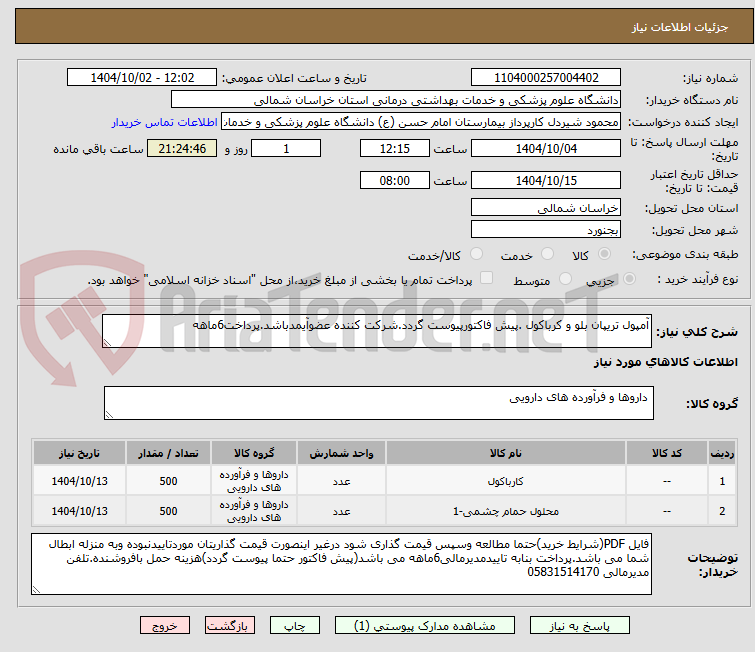Click date 1404/10/13 in کارباکول row
Viewport: 755px width, 652px height.
(x=79, y=481)
